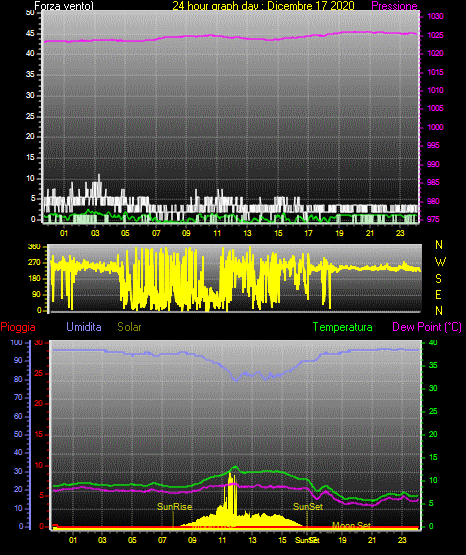Click the 1025 pressure axis value
The width and height of the screenshot is (466, 555).
coord(435,35)
